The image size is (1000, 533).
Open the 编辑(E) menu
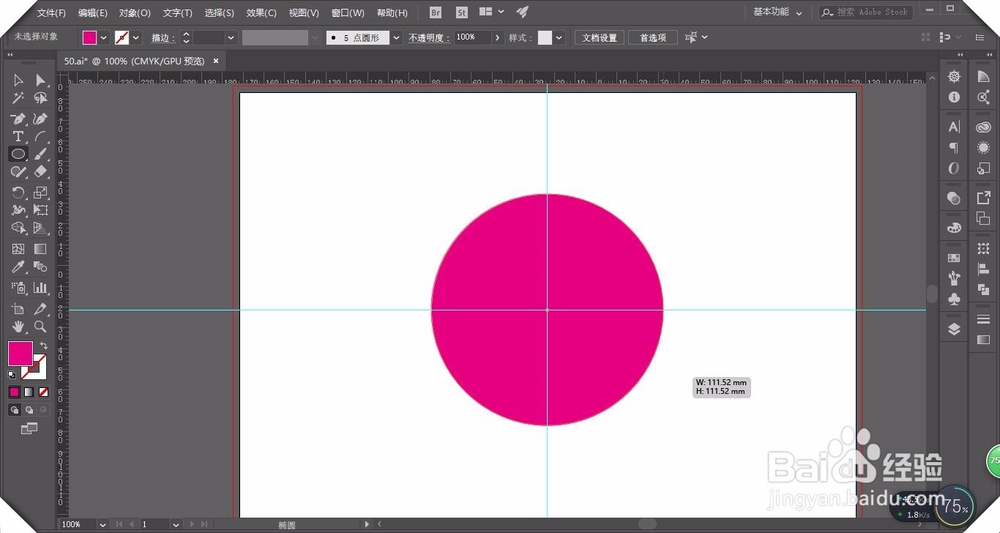[x=92, y=13]
